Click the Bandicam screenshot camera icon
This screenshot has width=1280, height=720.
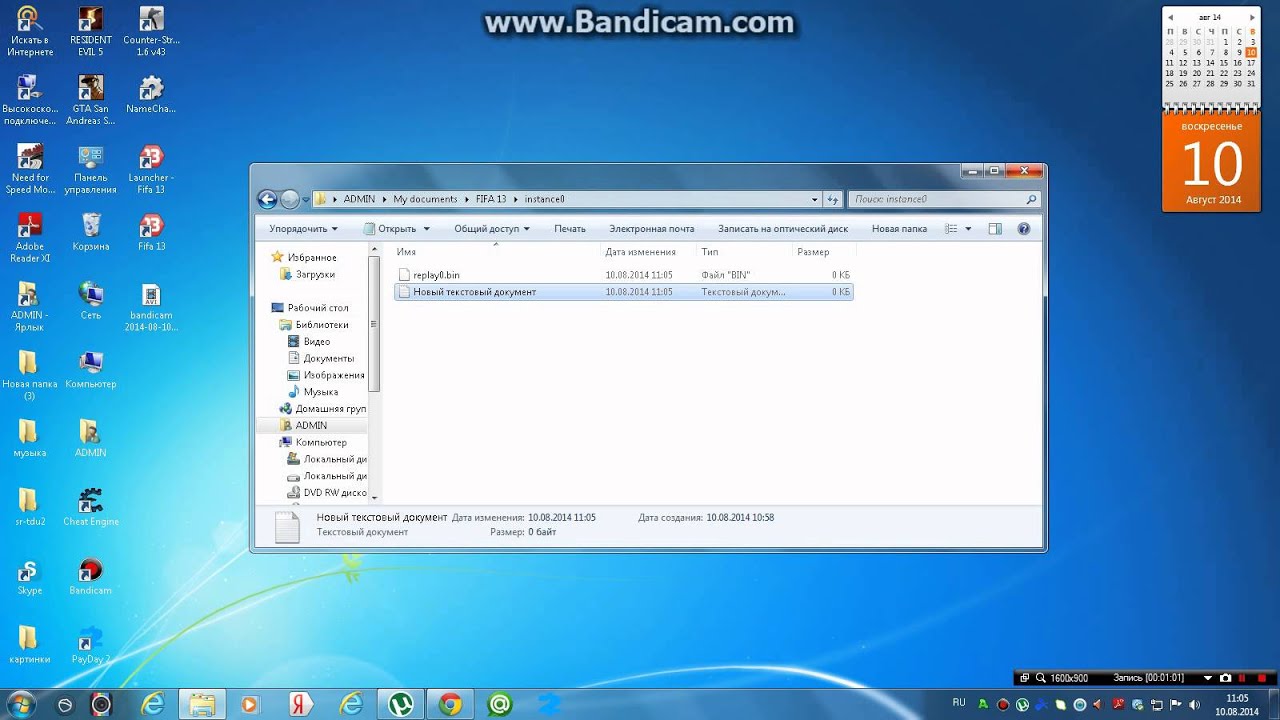click(1226, 678)
